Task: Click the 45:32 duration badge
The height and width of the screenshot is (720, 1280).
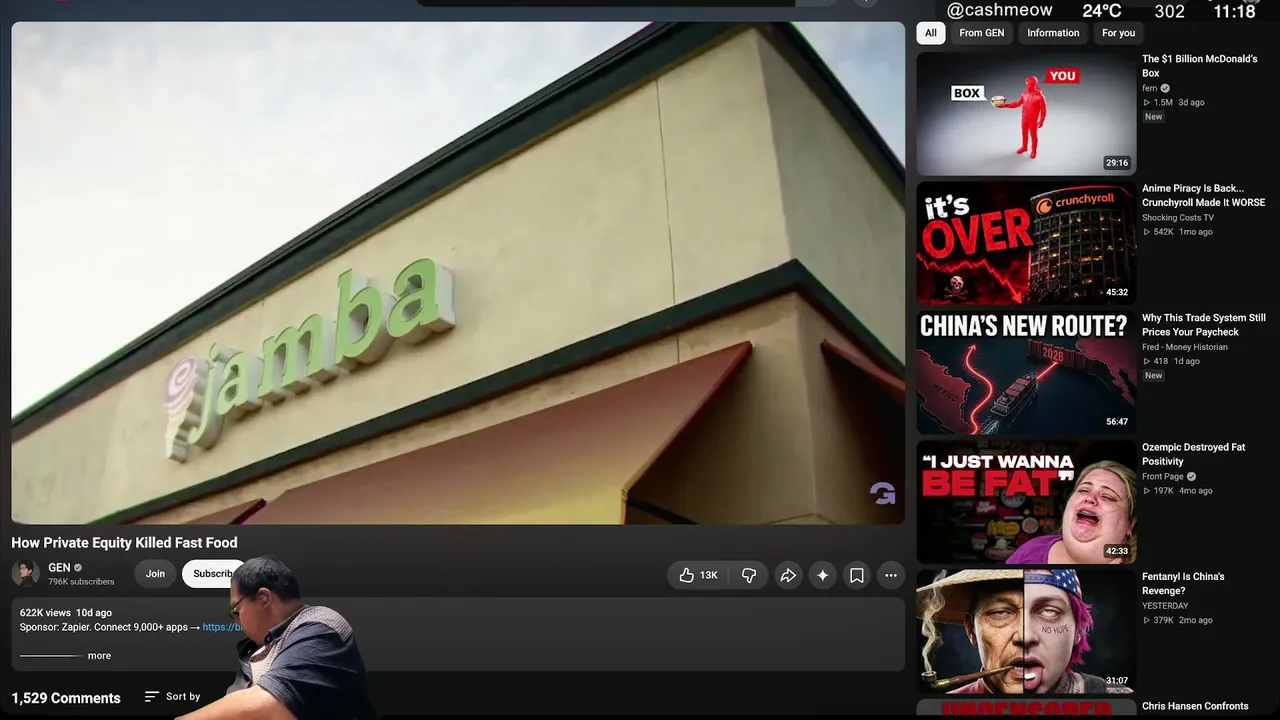Action: tap(1117, 292)
